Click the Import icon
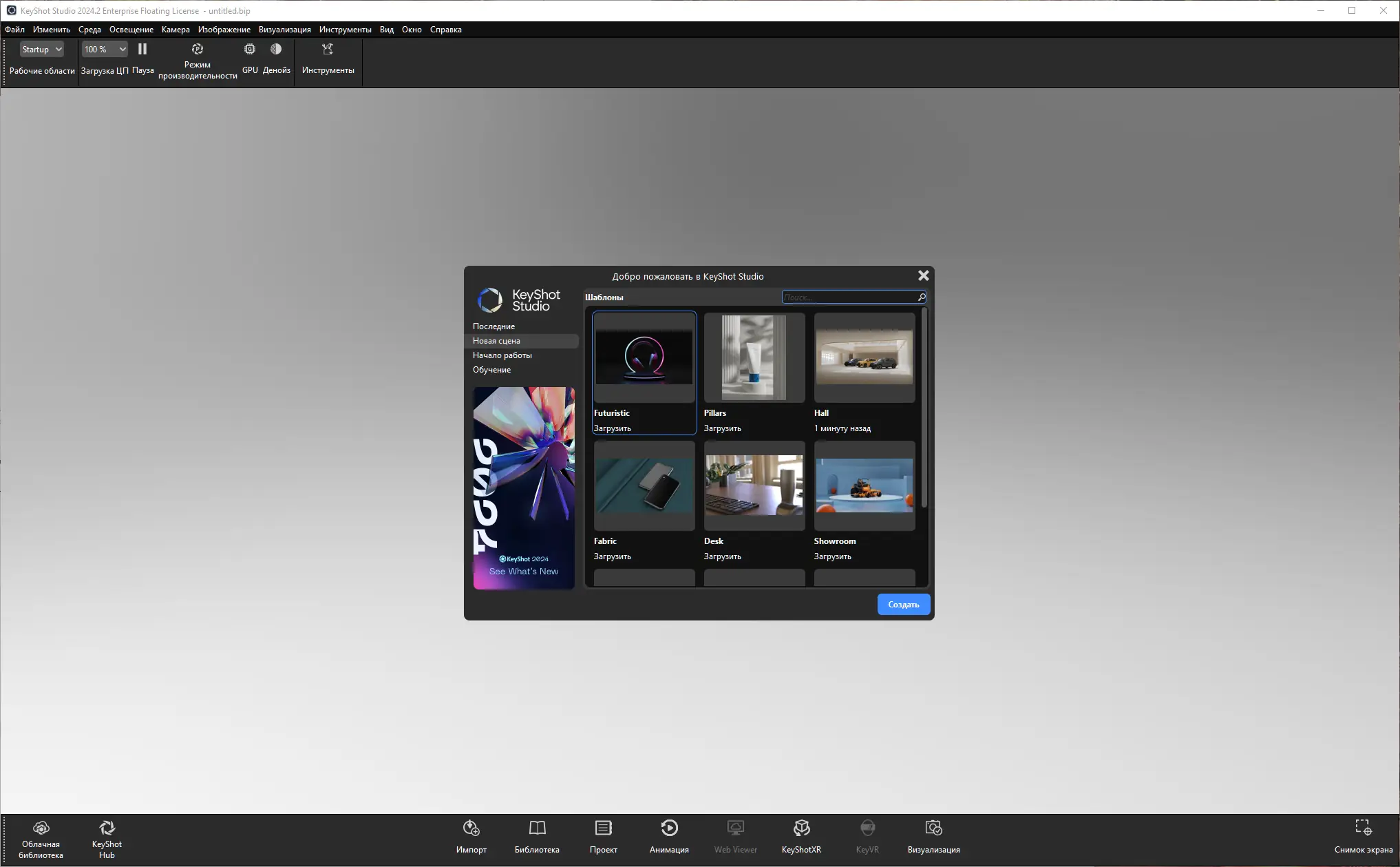This screenshot has height=867, width=1400. (471, 828)
